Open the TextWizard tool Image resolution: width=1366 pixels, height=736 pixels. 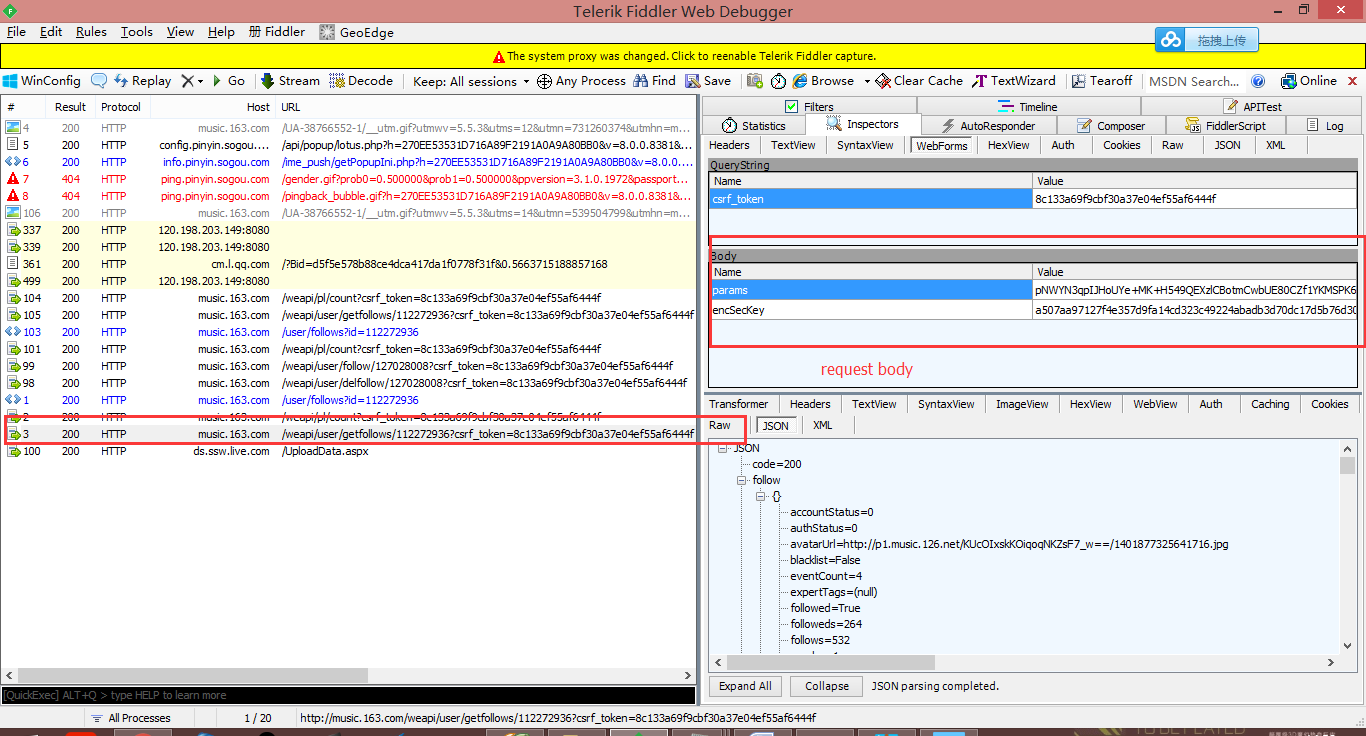click(x=1013, y=81)
